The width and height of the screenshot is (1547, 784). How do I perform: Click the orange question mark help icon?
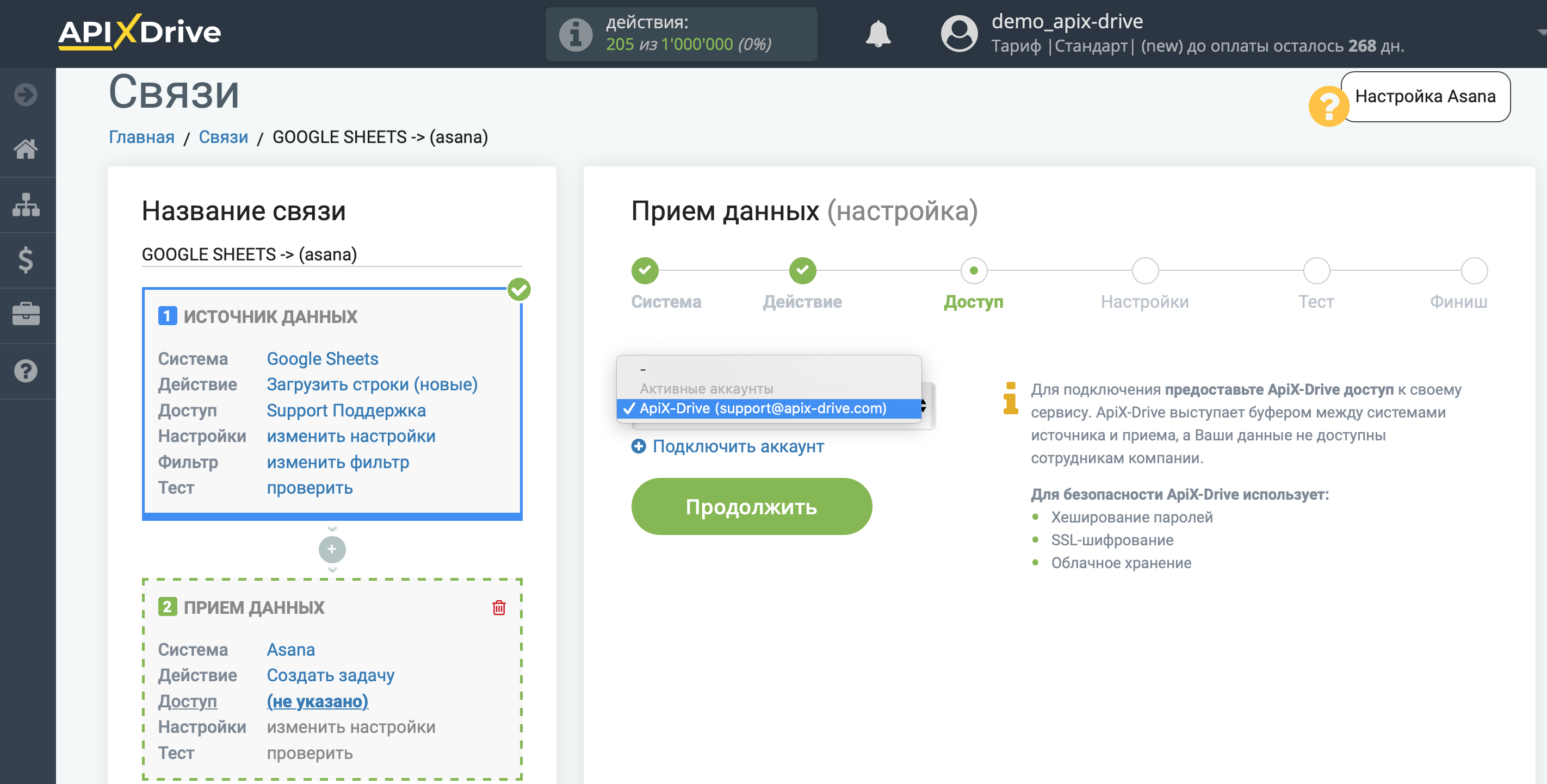(x=1328, y=106)
